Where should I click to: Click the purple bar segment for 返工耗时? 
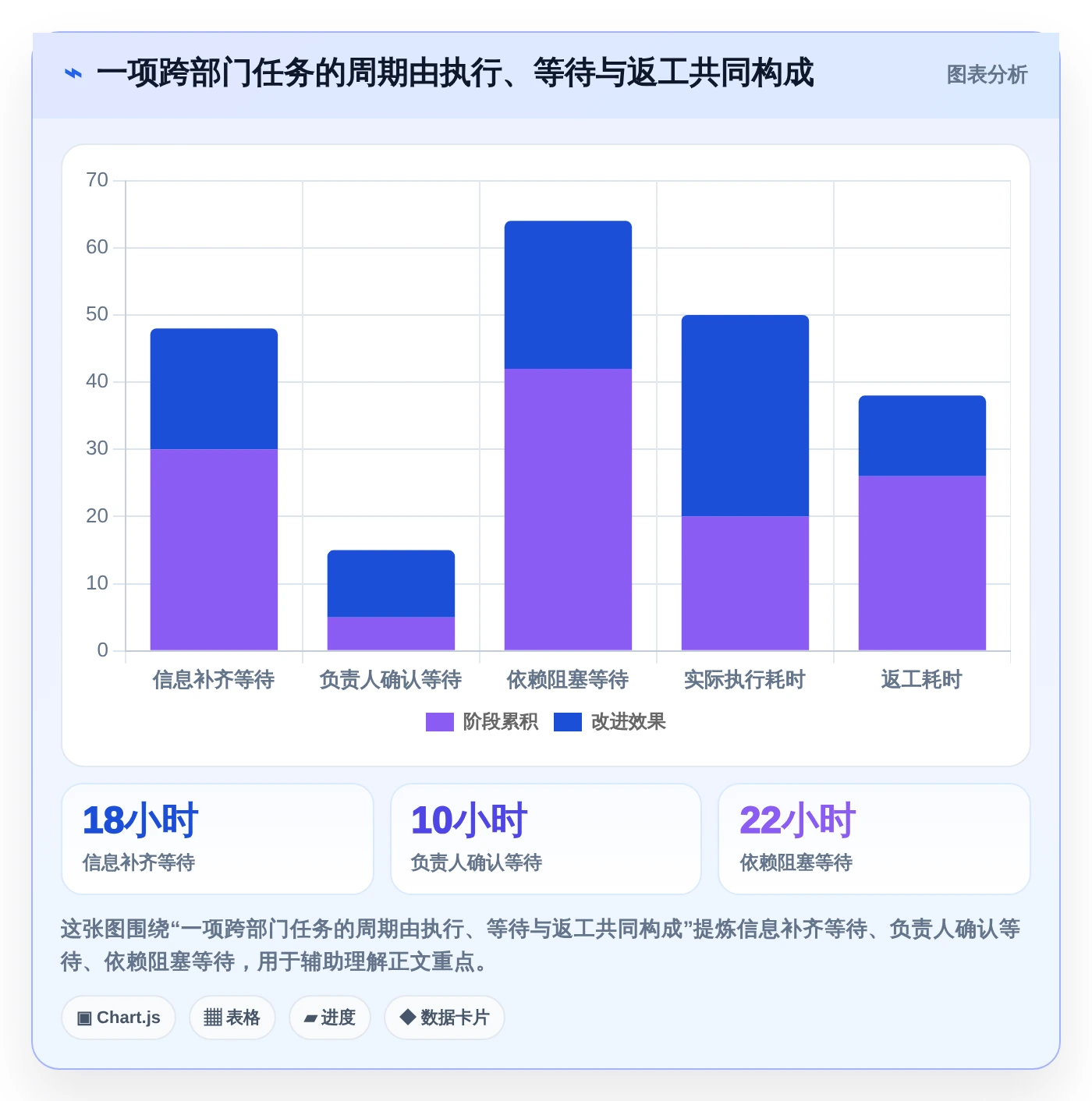[922, 563]
